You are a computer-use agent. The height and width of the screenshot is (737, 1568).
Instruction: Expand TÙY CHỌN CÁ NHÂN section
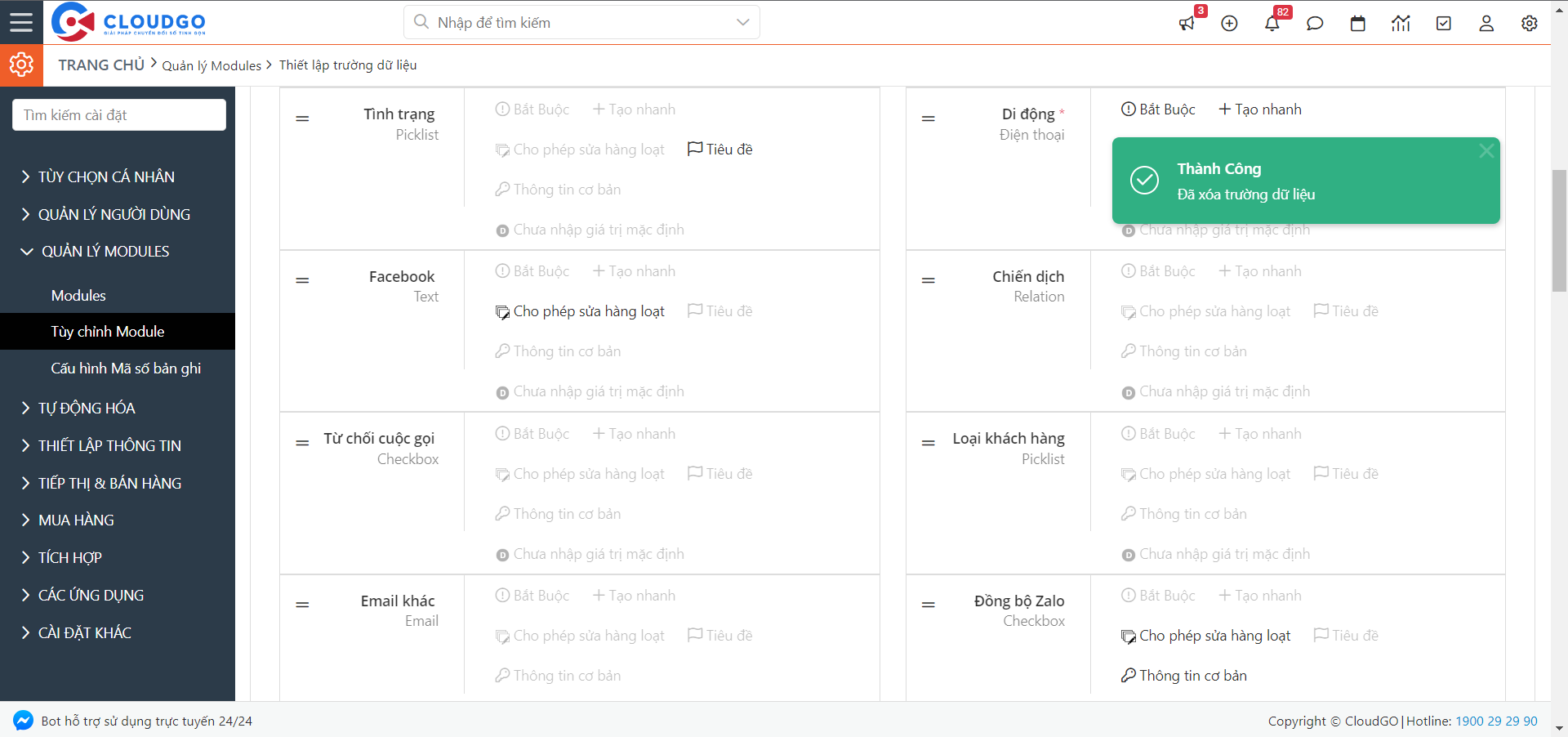106,176
